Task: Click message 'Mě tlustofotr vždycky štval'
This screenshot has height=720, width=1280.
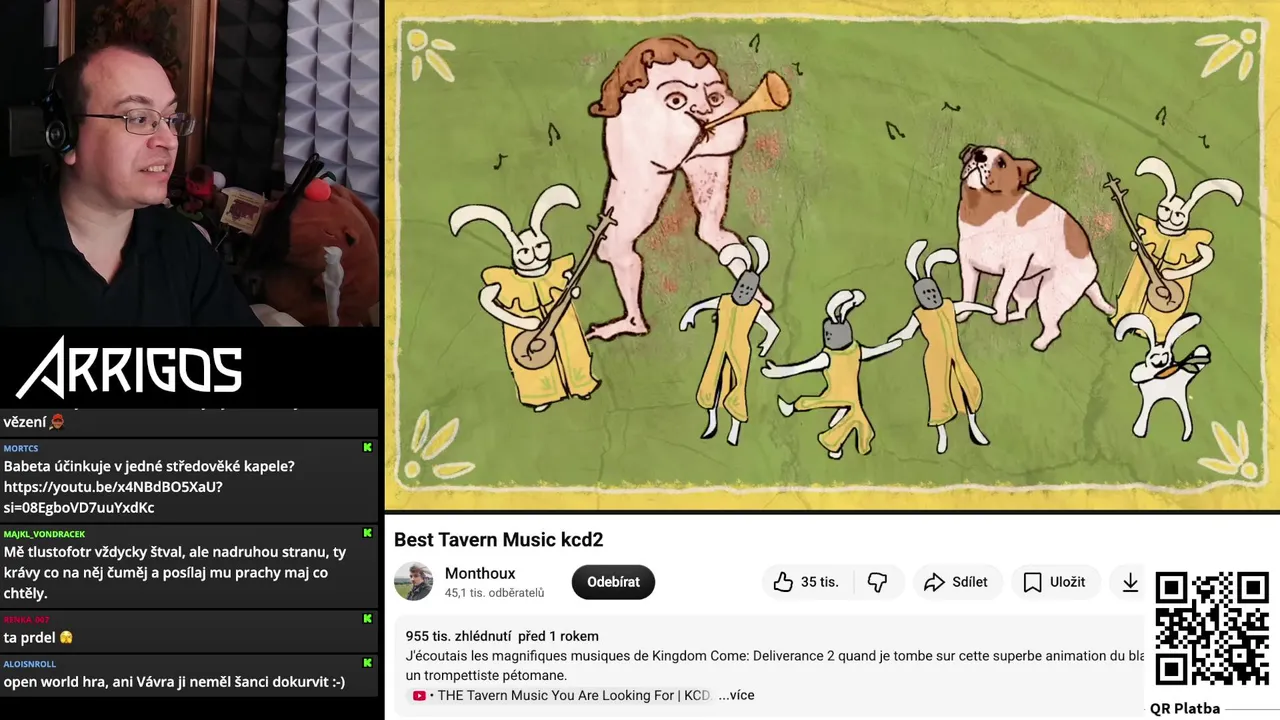Action: point(175,572)
